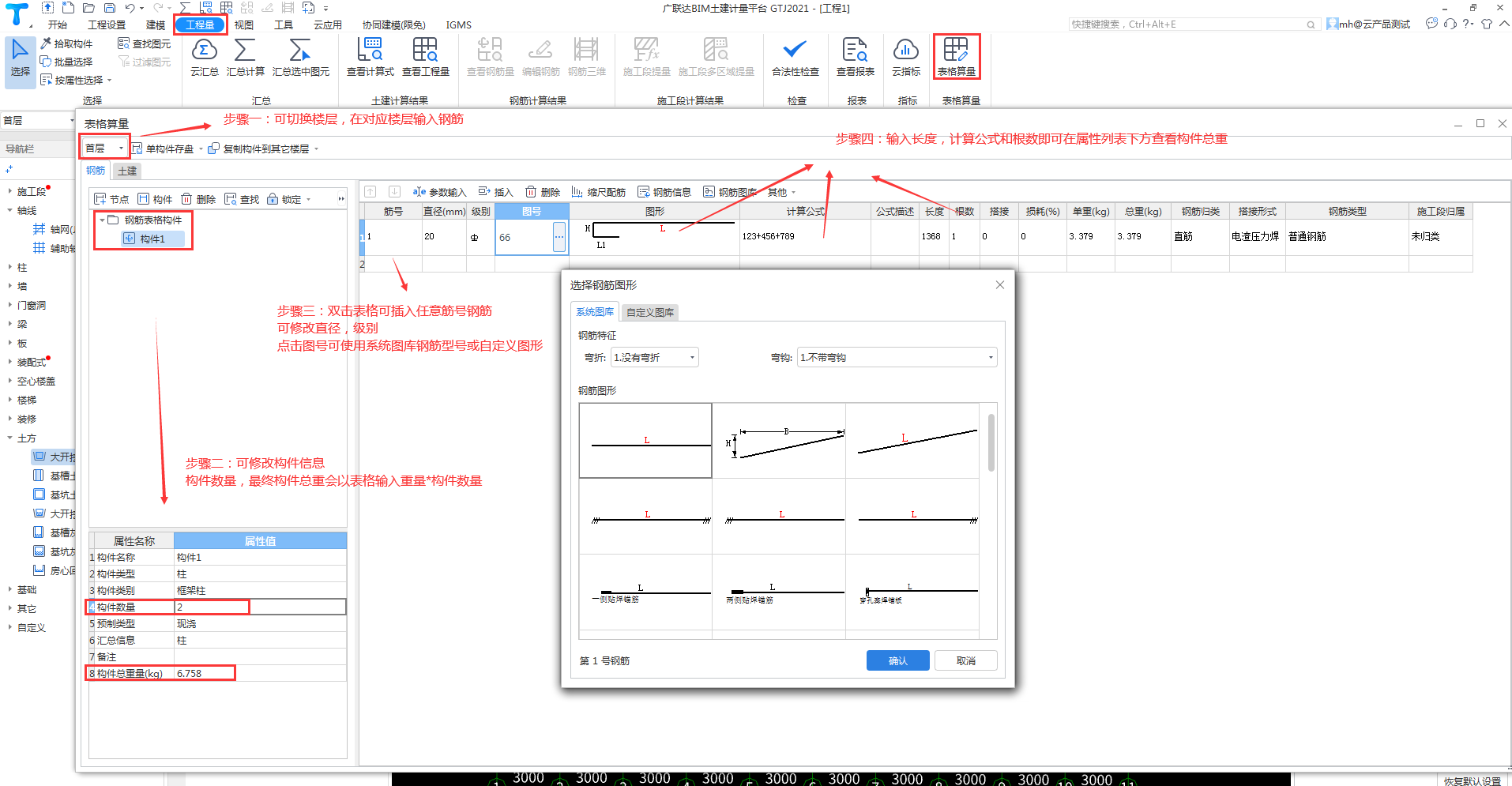Click 查找图元 tool
1512x786 pixels.
coord(144,43)
